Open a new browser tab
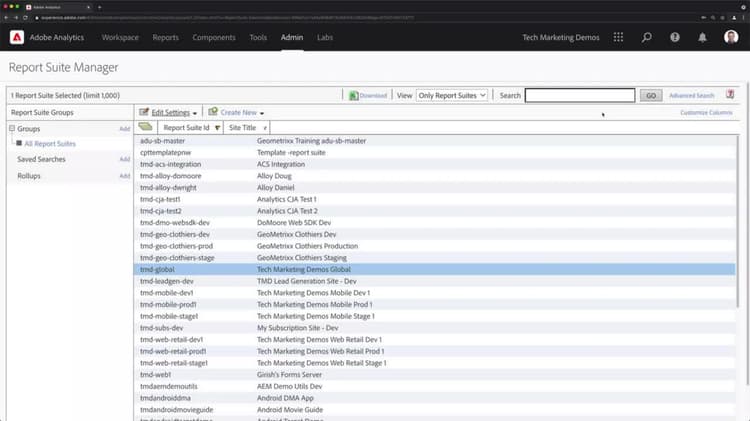The height and width of the screenshot is (421, 750). coord(99,7)
